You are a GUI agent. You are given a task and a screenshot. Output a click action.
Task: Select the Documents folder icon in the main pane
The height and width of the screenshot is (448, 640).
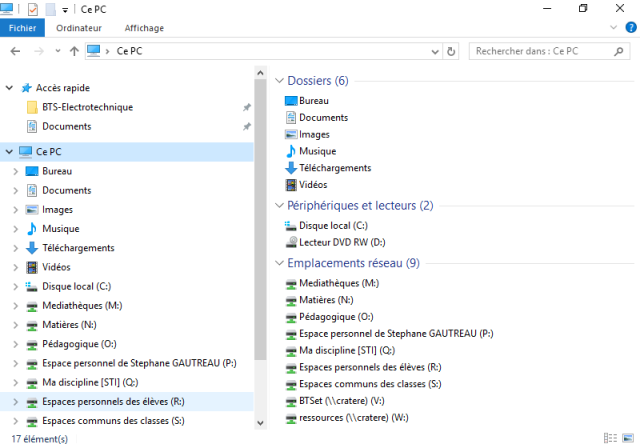pos(291,118)
